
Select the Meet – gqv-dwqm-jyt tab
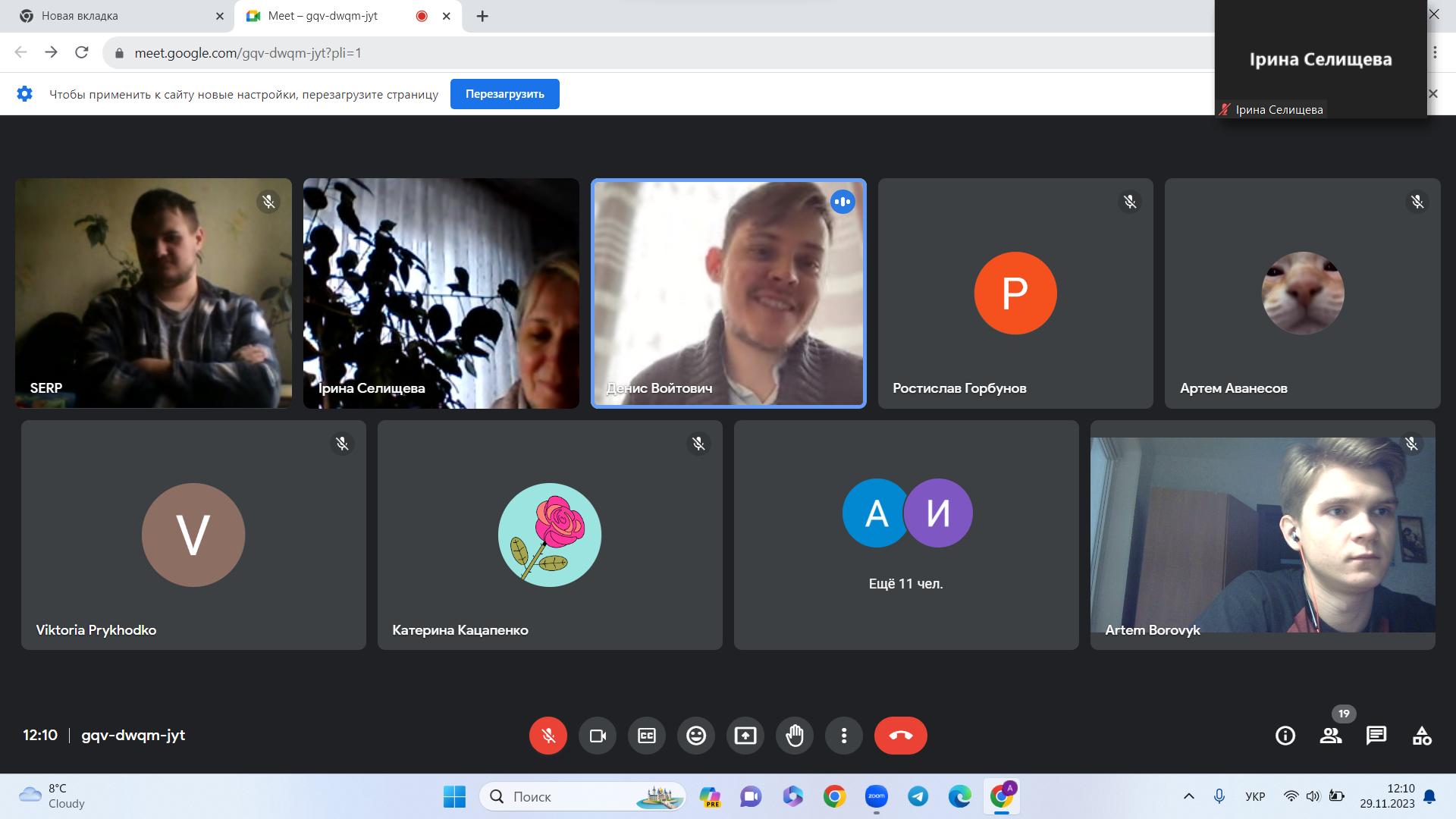coord(349,16)
